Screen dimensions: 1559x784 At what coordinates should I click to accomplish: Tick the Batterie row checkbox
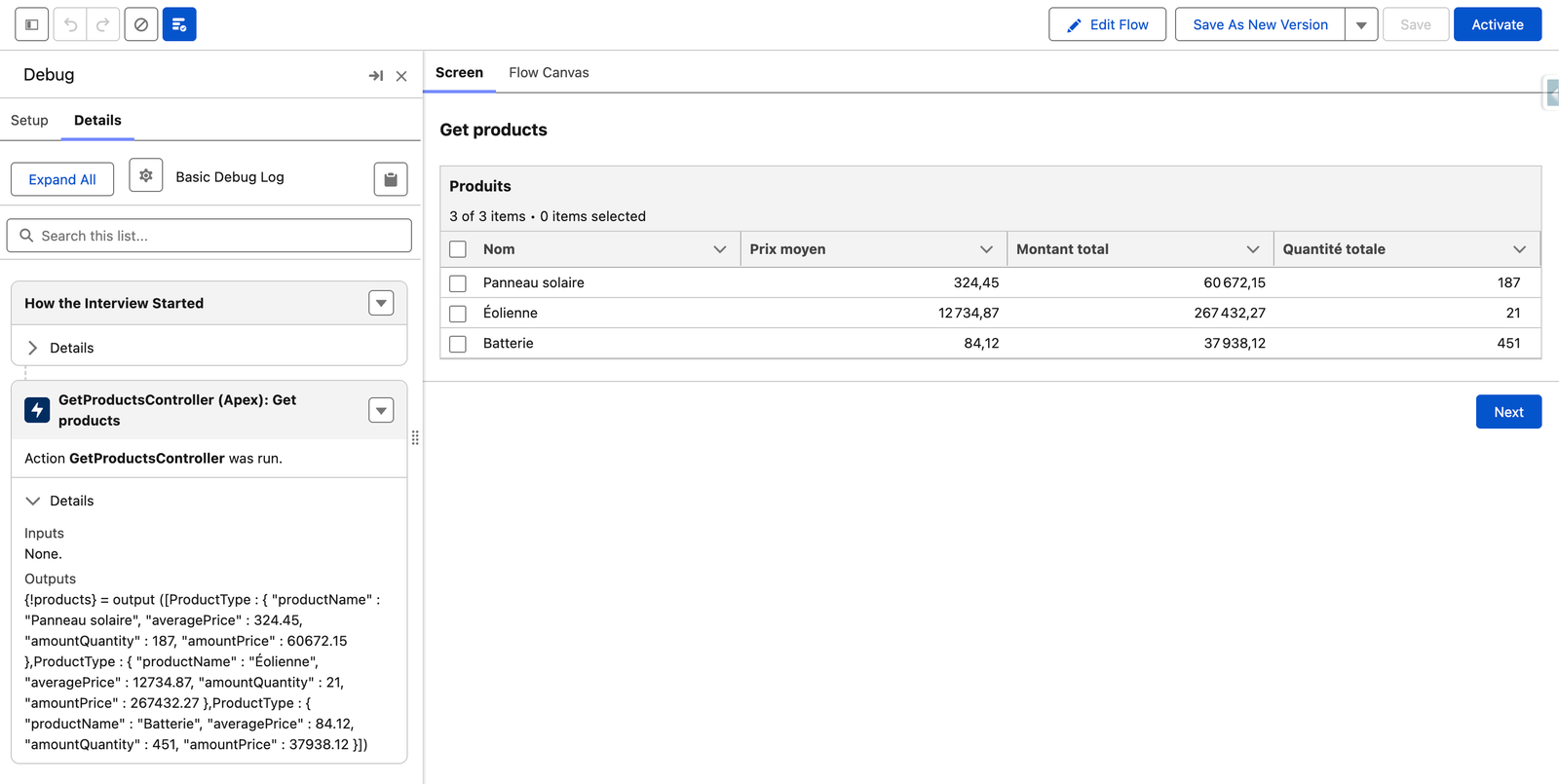[x=458, y=344]
